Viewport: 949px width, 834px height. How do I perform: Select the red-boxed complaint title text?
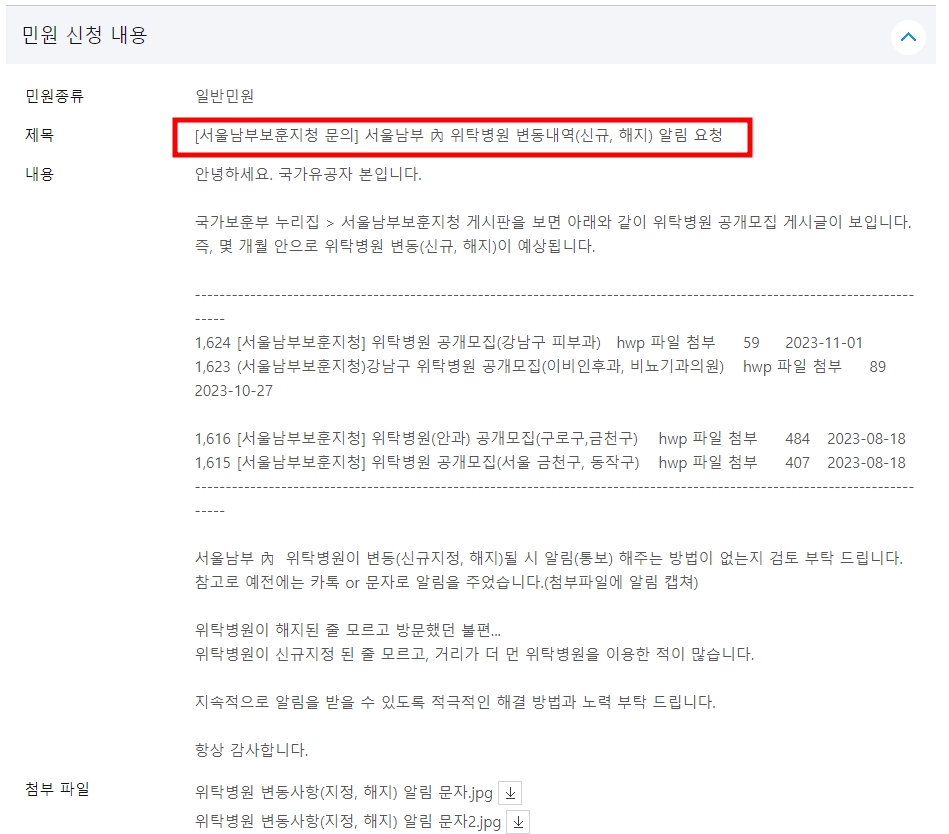pyautogui.click(x=459, y=135)
